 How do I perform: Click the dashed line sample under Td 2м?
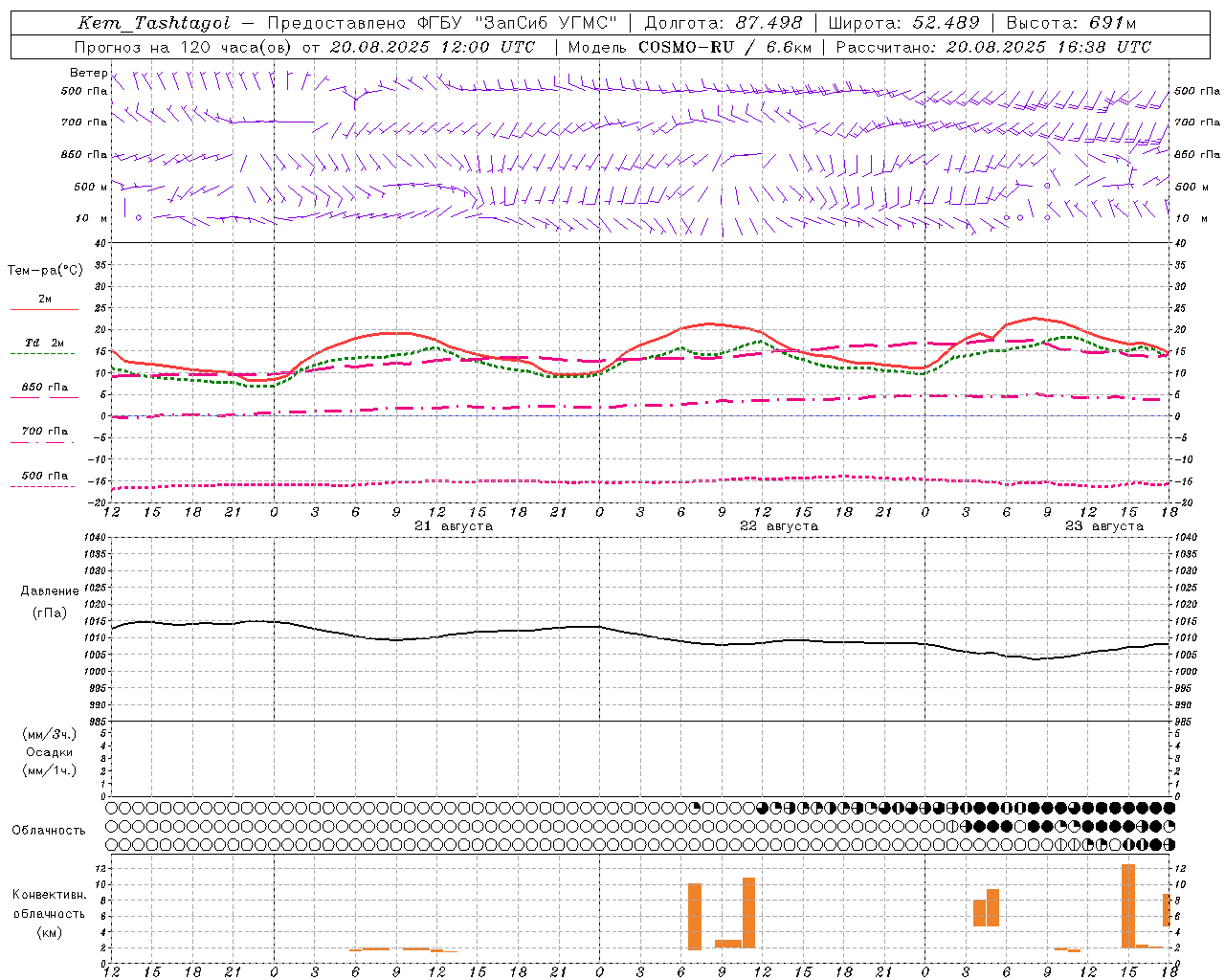click(x=43, y=354)
